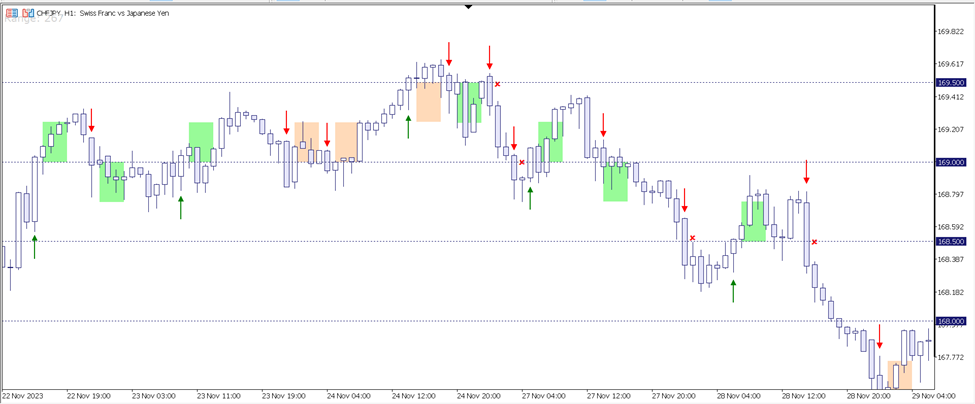
Task: Select the 169.500 level price label
Action: pos(951,82)
